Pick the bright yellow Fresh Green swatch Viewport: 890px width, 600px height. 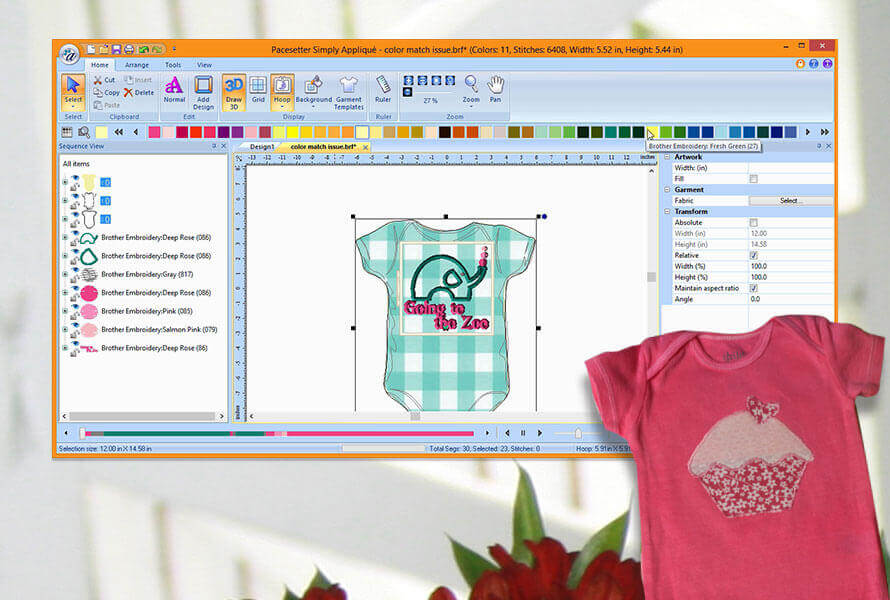(652, 132)
